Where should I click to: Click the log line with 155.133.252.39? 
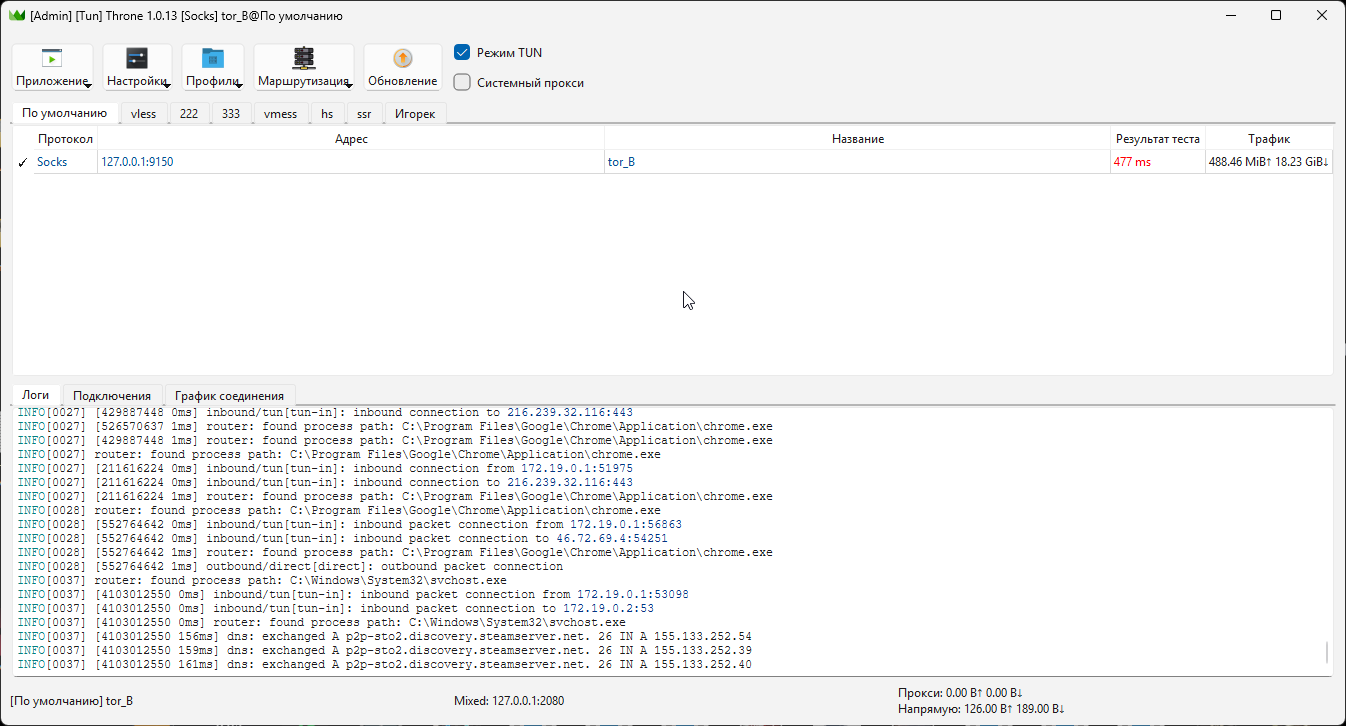[385, 650]
